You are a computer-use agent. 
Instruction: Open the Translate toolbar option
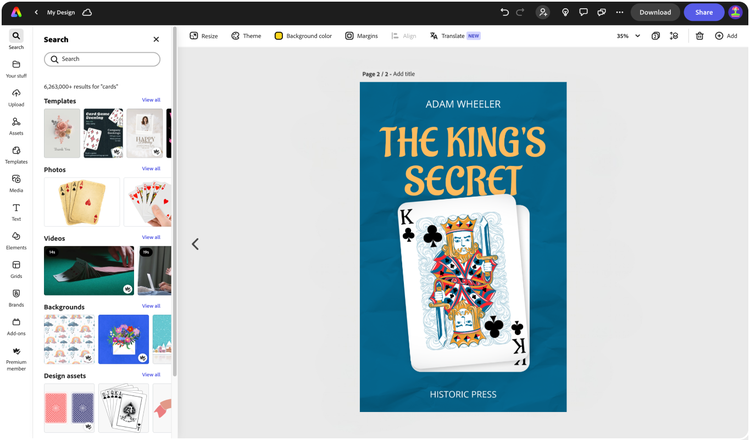pyautogui.click(x=455, y=36)
